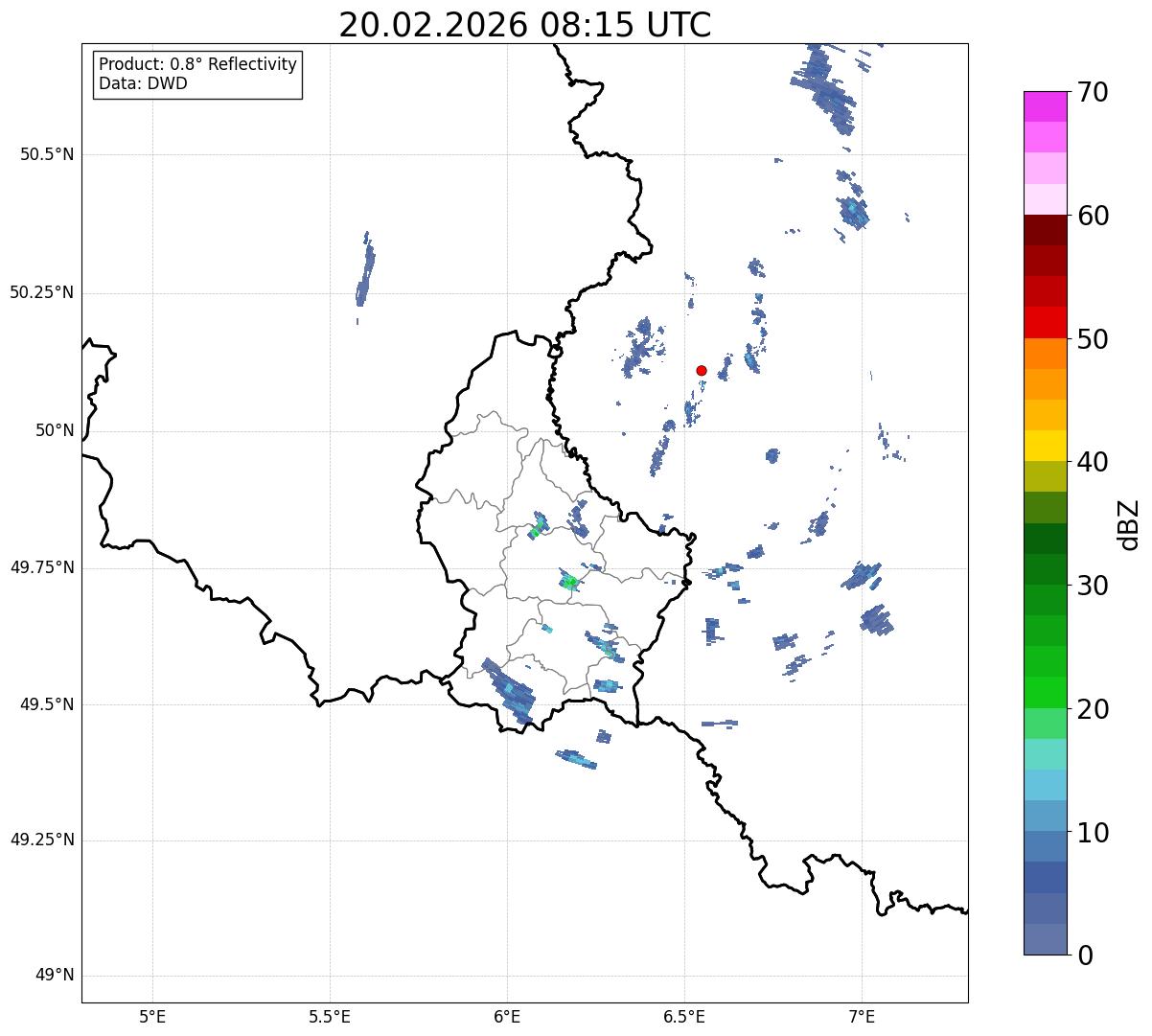Click the 50°N latitude label
The width and height of the screenshot is (1152, 1036).
click(x=55, y=430)
